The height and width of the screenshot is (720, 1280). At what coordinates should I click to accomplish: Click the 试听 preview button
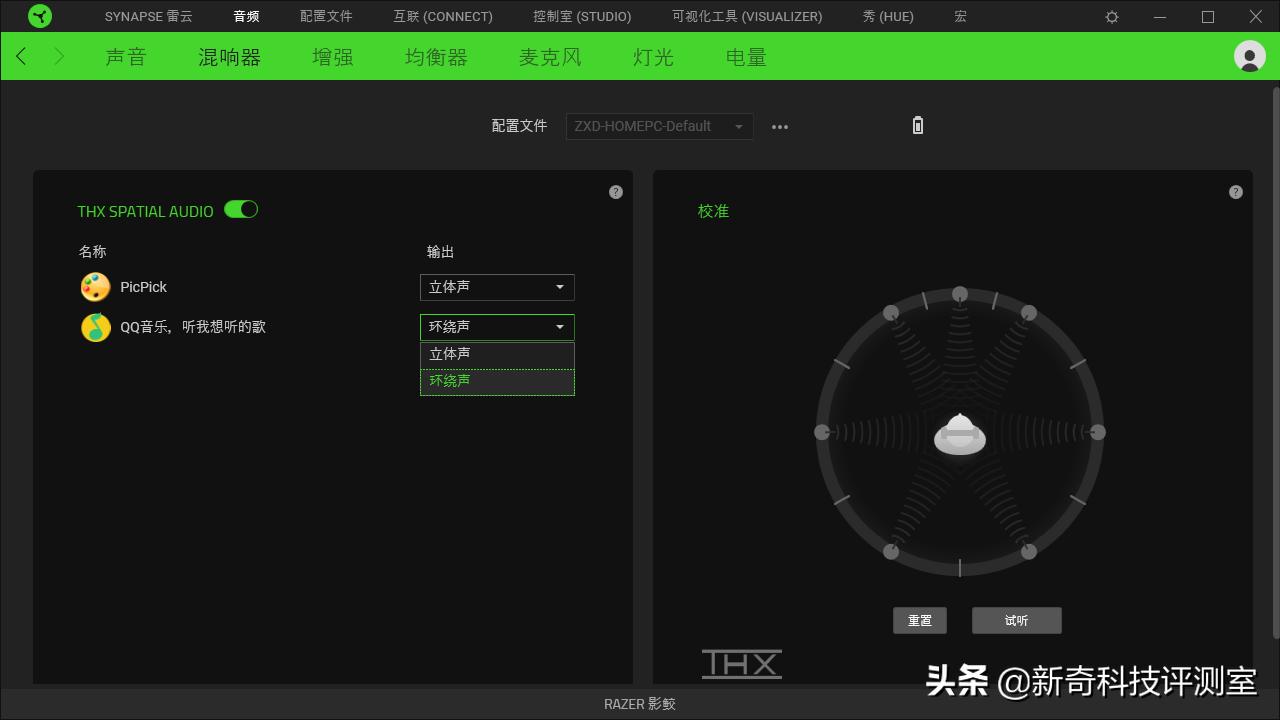(1016, 620)
